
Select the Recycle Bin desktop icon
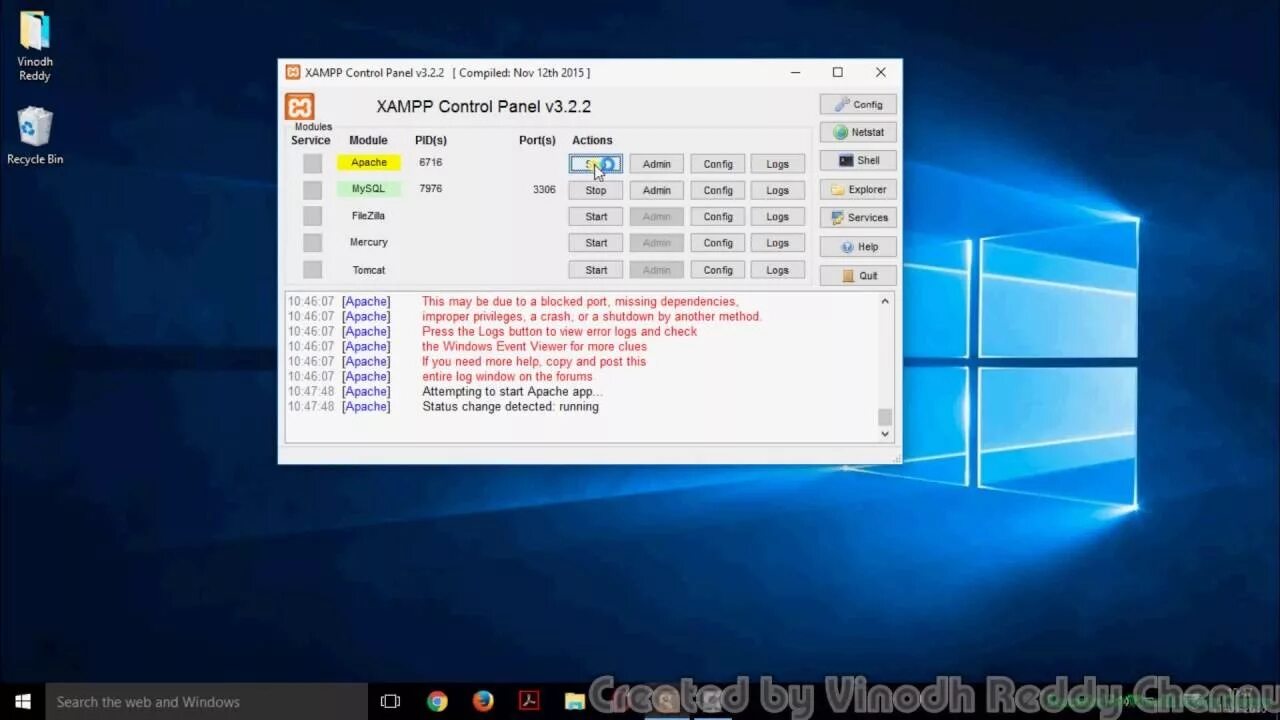(35, 136)
